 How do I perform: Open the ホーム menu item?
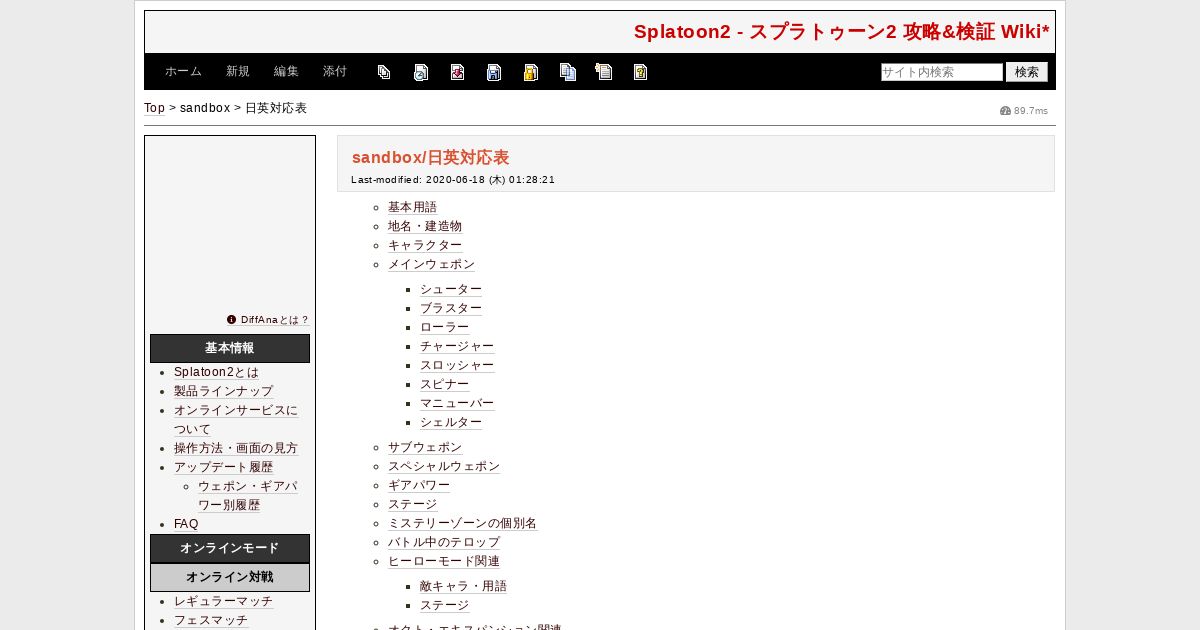coord(183,72)
